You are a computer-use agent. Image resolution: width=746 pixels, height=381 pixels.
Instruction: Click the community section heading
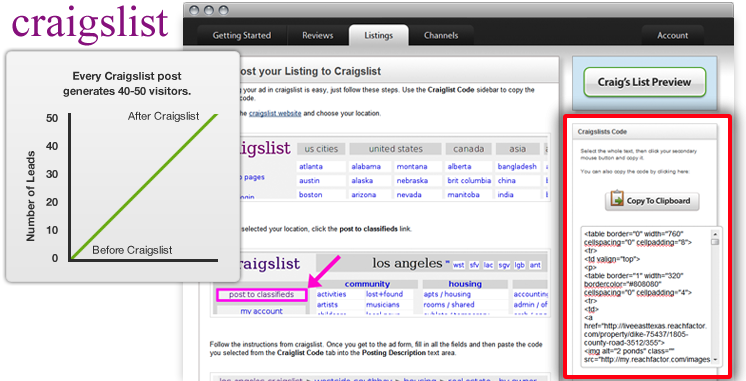click(367, 284)
